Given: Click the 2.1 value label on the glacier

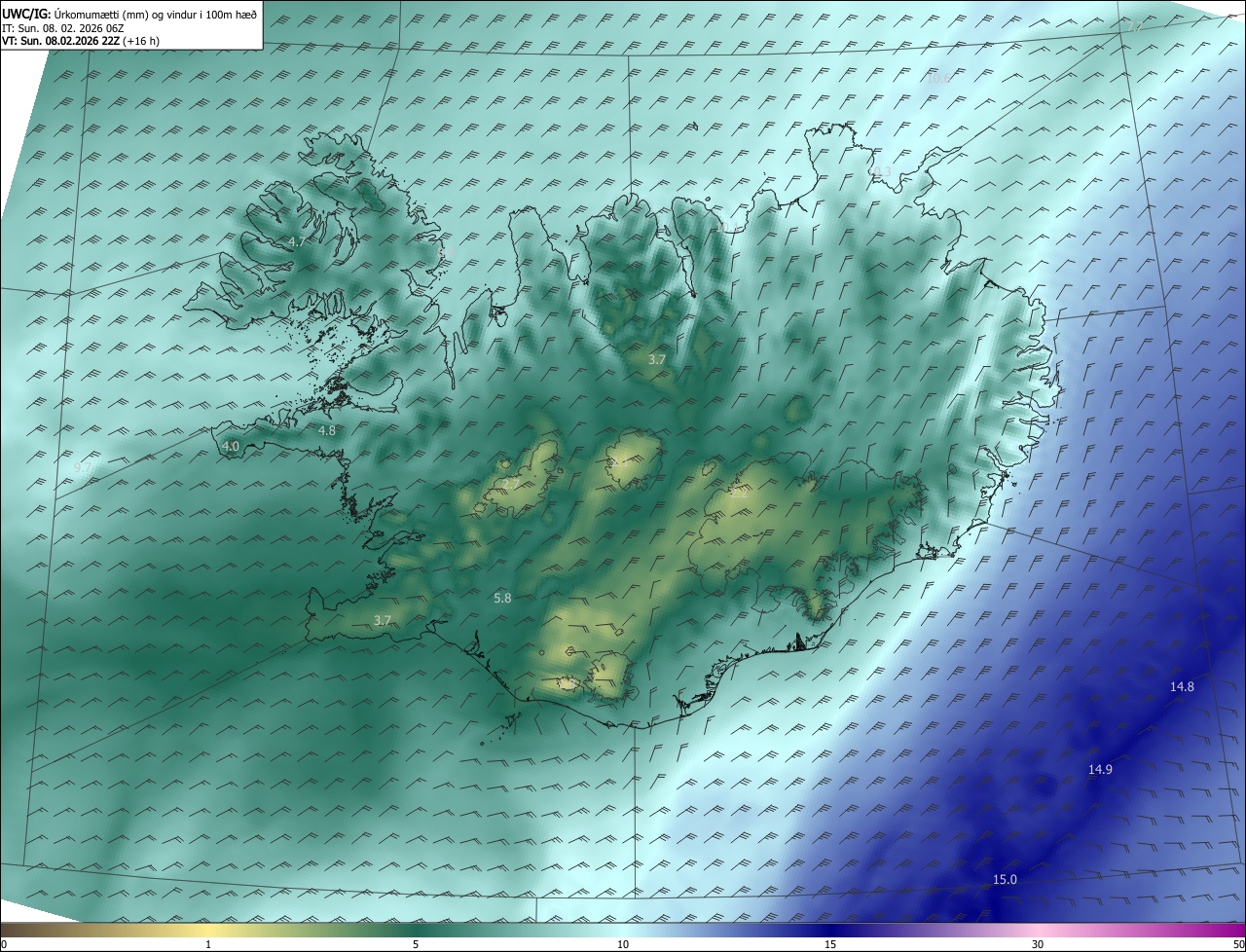Looking at the screenshot, I should (618, 462).
